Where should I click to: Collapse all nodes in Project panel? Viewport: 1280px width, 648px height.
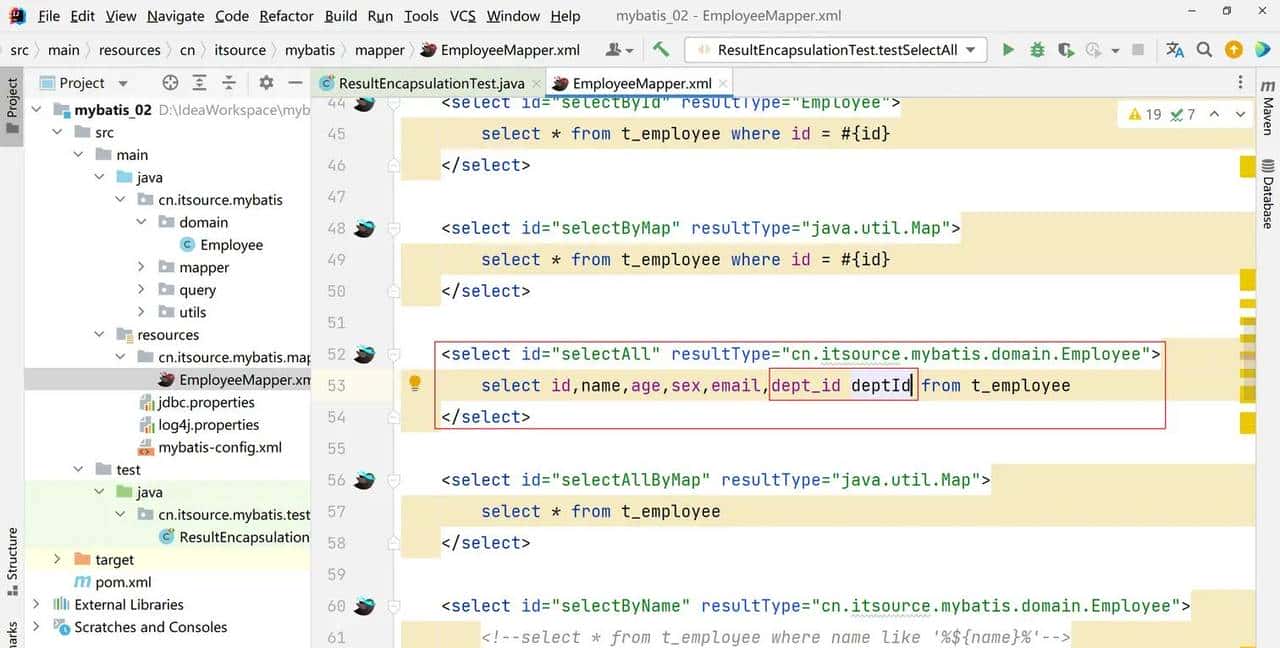pyautogui.click(x=229, y=83)
